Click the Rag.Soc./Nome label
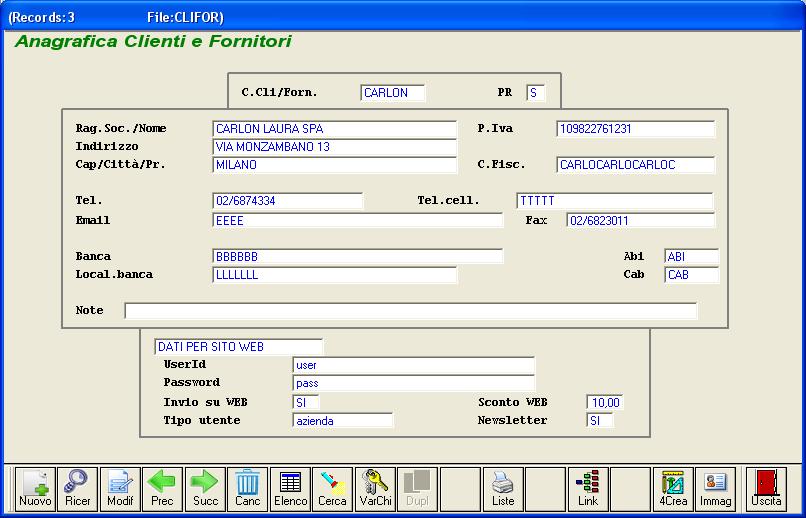The height and width of the screenshot is (518, 806). point(121,128)
